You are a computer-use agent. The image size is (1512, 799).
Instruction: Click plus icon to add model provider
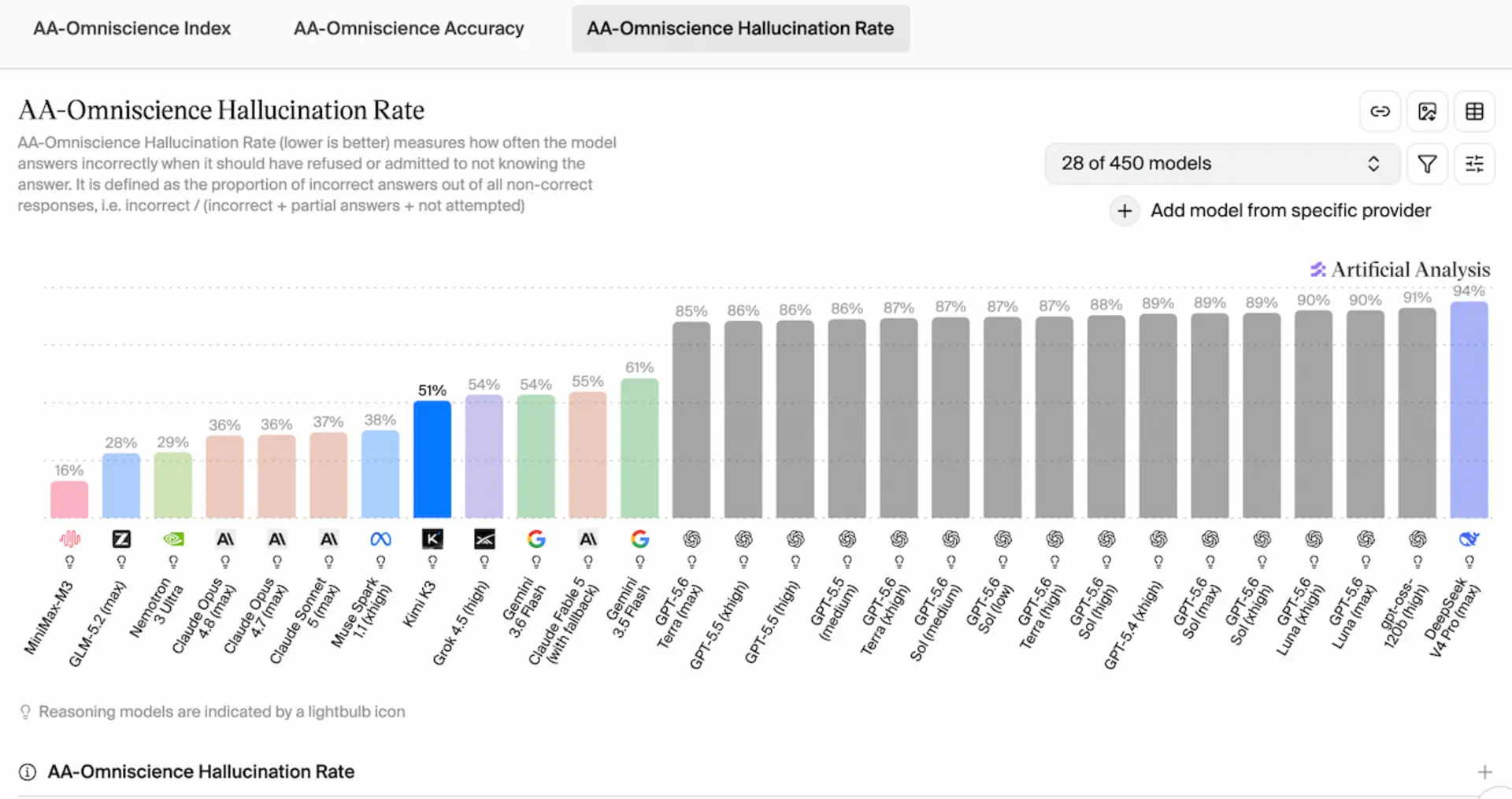tap(1125, 211)
